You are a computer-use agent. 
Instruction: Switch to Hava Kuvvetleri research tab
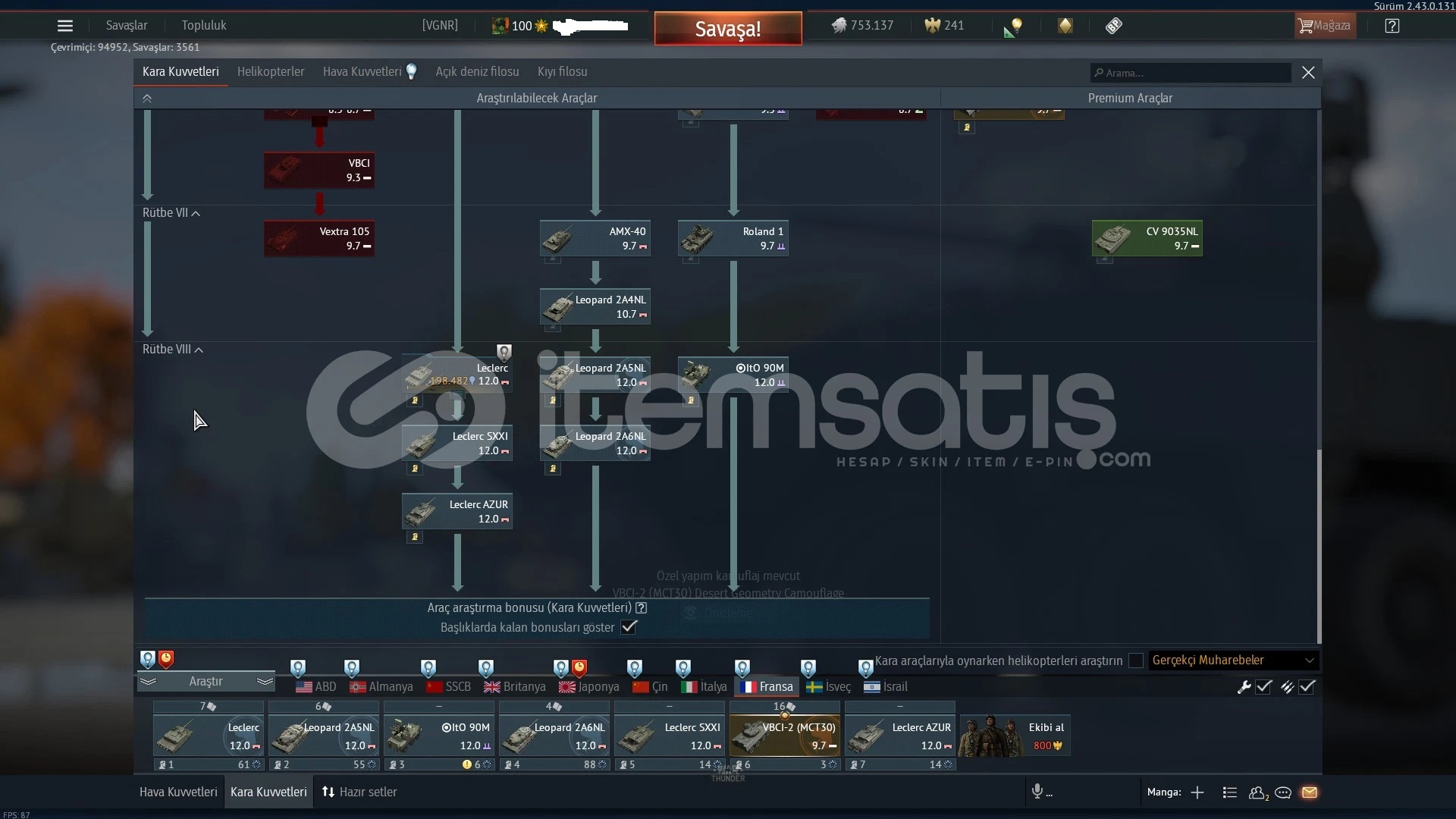point(369,72)
